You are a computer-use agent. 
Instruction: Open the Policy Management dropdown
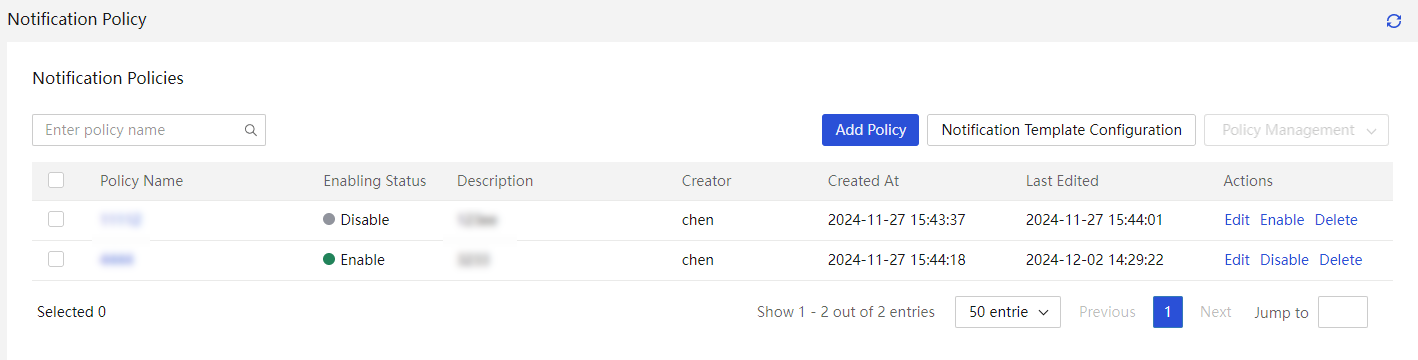pyautogui.click(x=1297, y=130)
